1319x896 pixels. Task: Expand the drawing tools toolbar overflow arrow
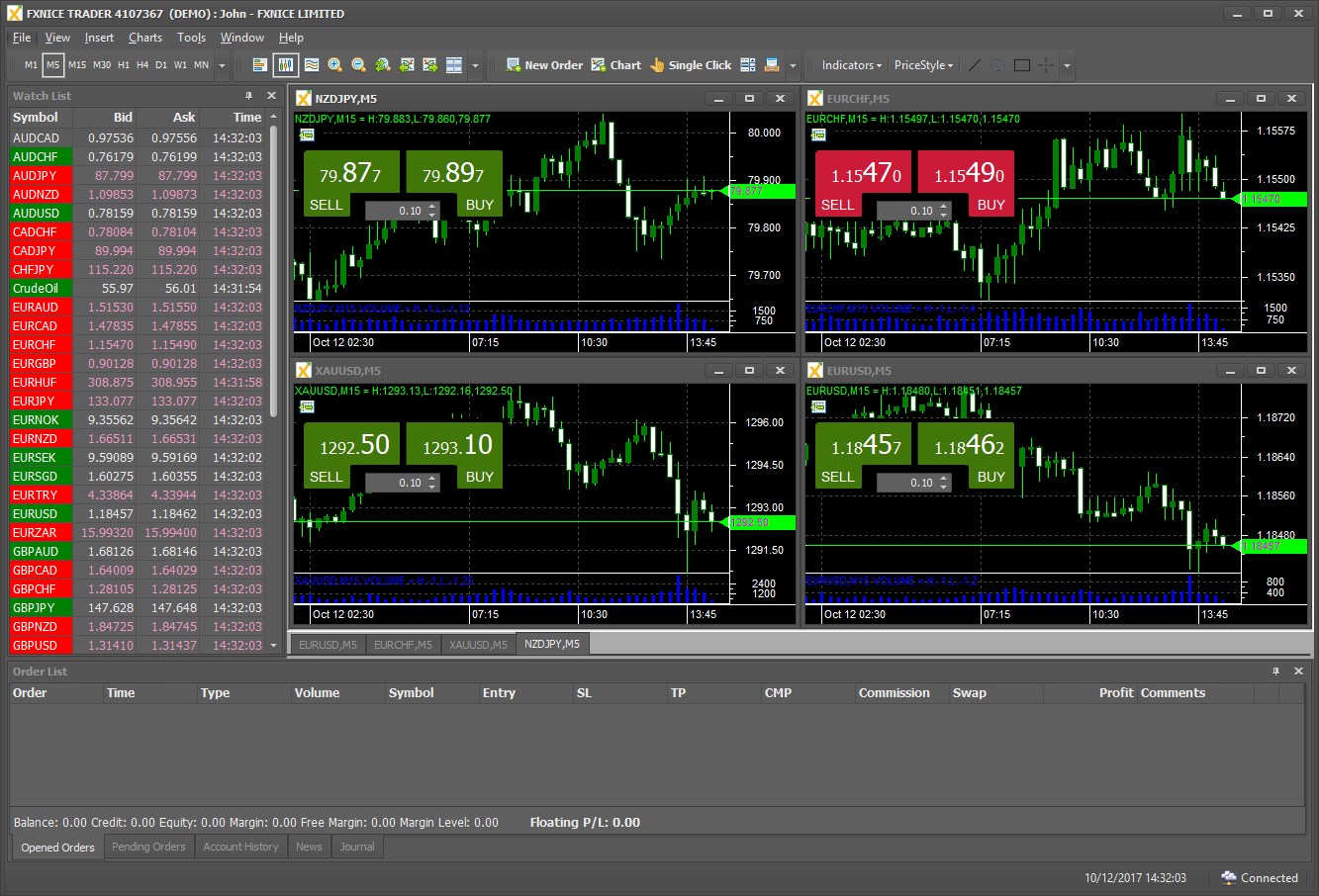point(1067,66)
